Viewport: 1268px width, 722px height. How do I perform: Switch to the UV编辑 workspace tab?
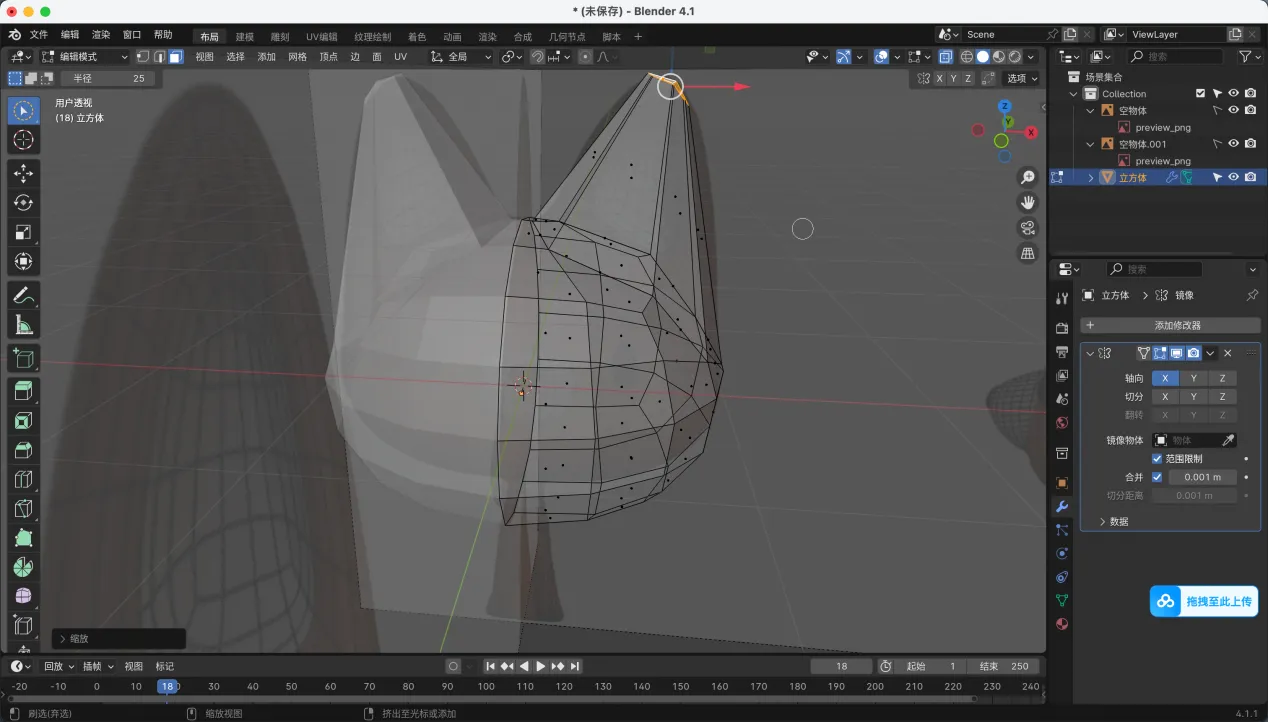pyautogui.click(x=321, y=37)
